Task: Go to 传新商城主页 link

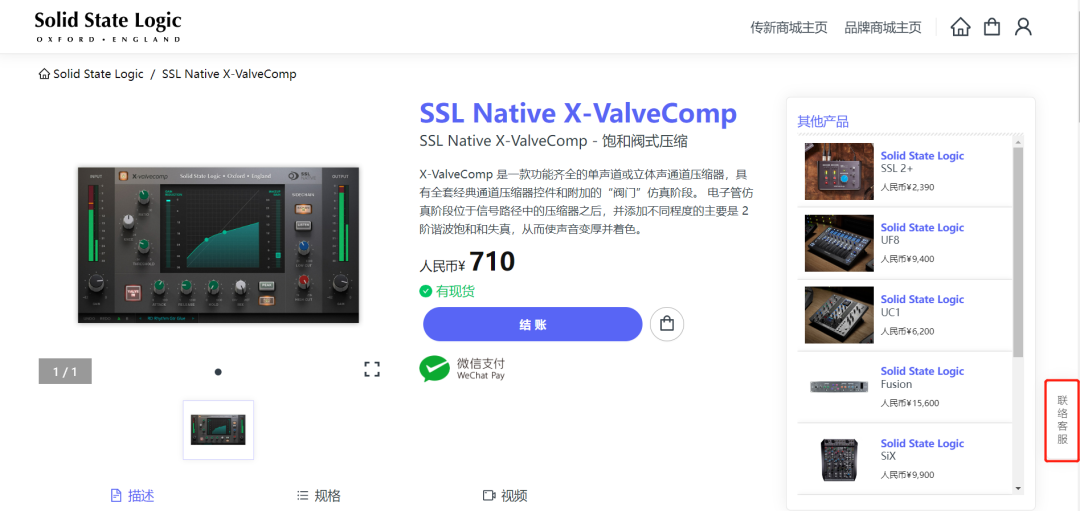Action: (789, 28)
